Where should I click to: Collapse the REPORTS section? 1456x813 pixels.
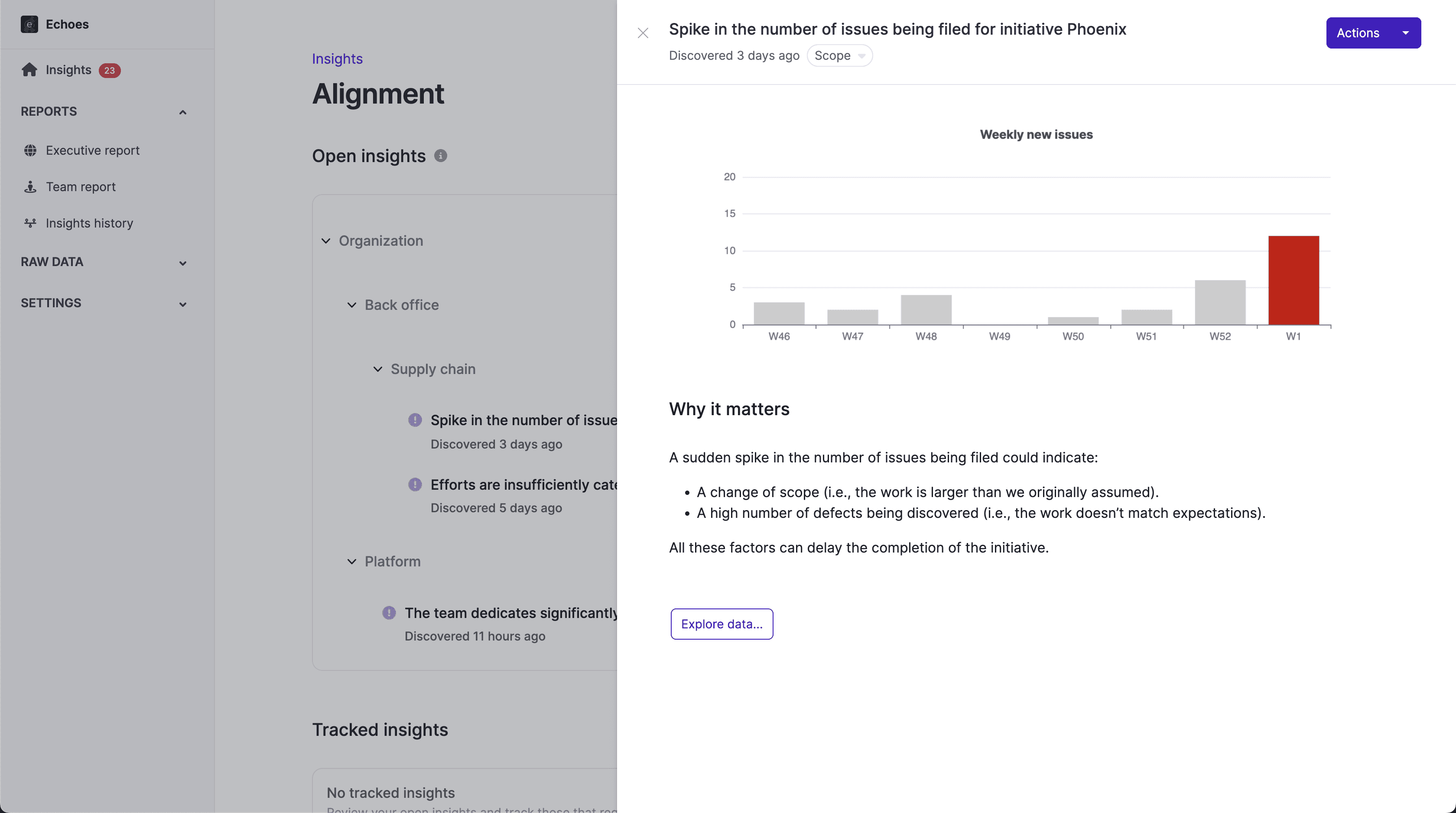click(182, 112)
